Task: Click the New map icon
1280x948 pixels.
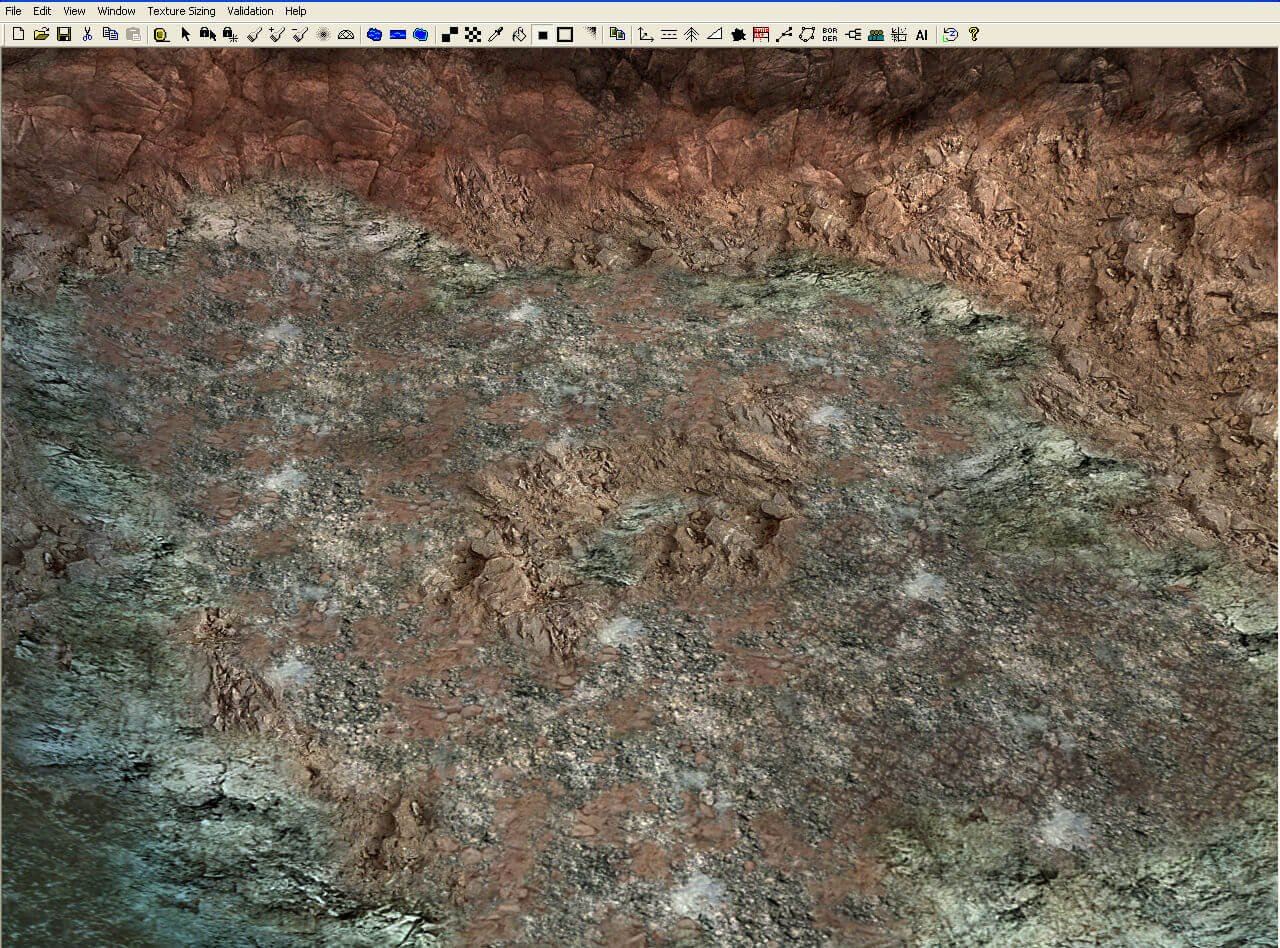Action: 18,34
